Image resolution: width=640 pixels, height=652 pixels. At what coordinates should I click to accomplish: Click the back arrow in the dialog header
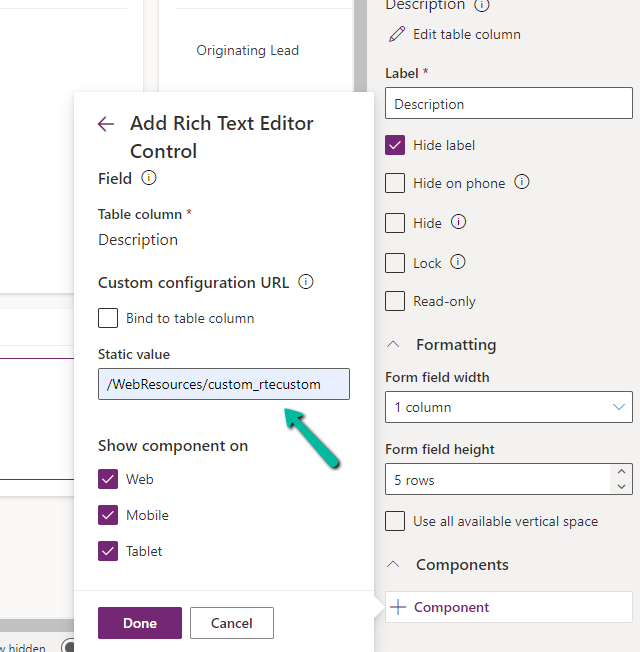tap(106, 124)
